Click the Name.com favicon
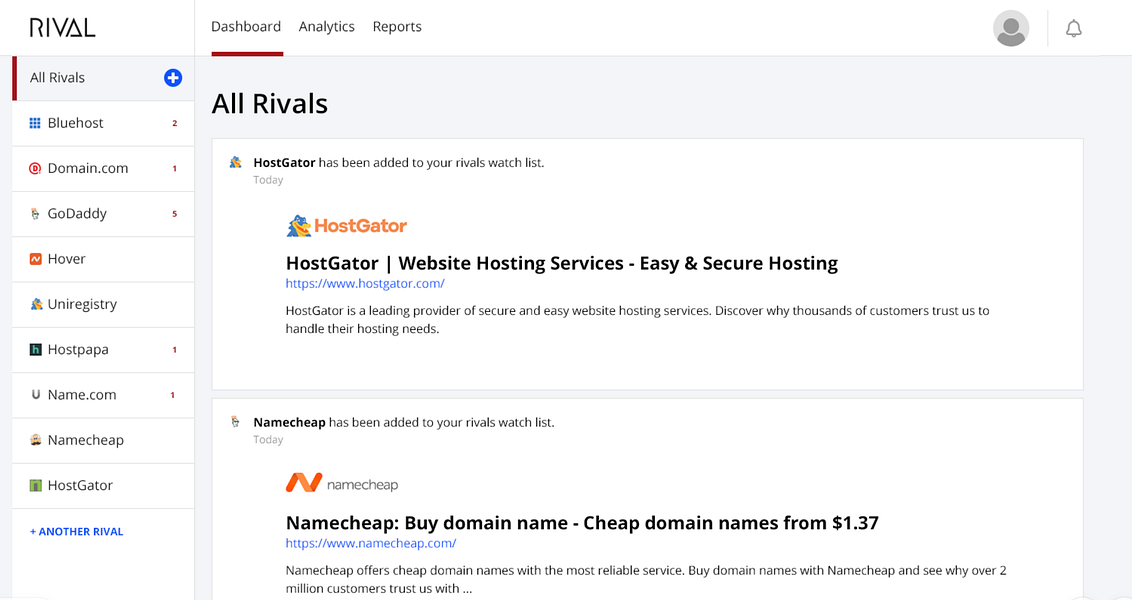The width and height of the screenshot is (1132, 600). [35, 395]
